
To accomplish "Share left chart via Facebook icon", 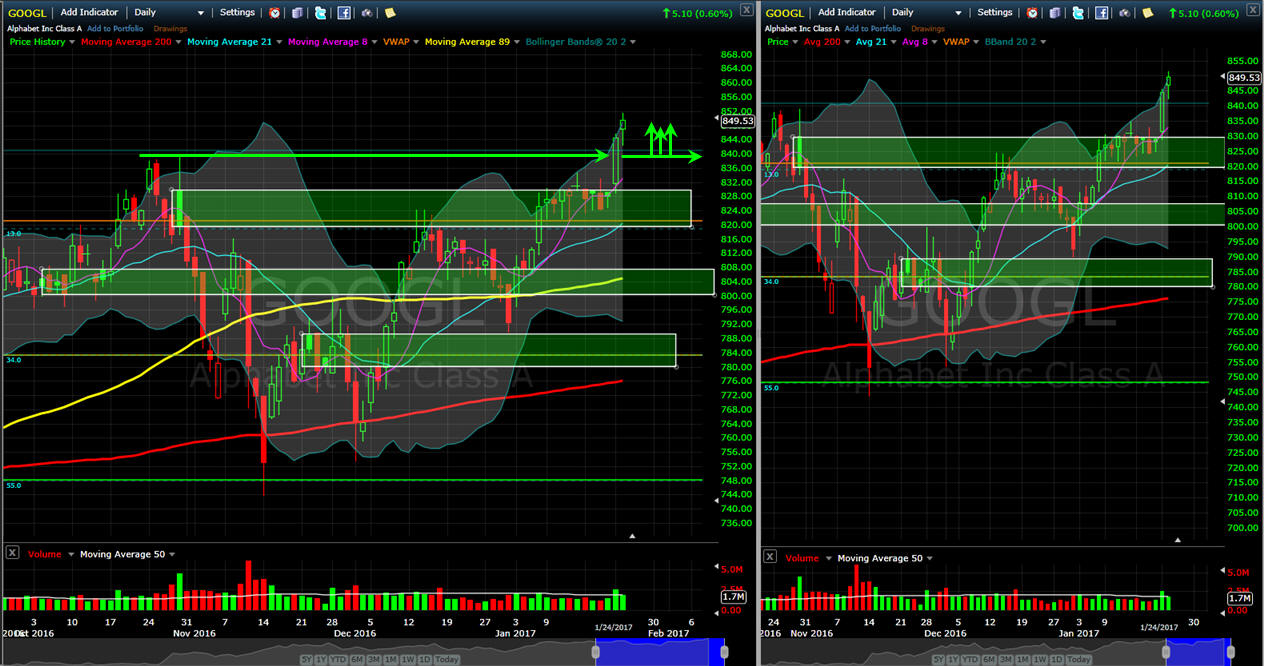I will pyautogui.click(x=343, y=13).
